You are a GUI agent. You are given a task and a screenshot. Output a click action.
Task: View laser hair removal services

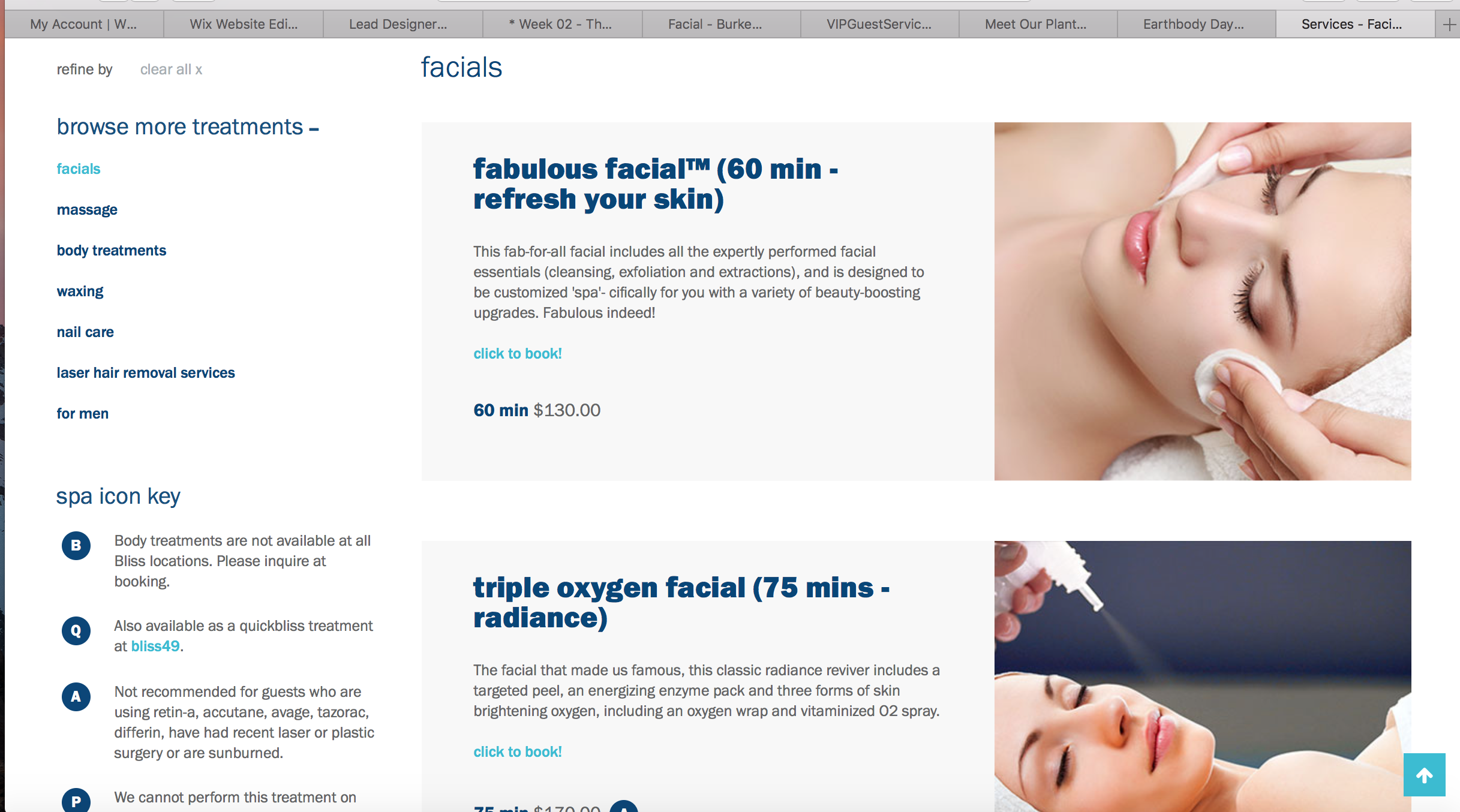pos(146,373)
